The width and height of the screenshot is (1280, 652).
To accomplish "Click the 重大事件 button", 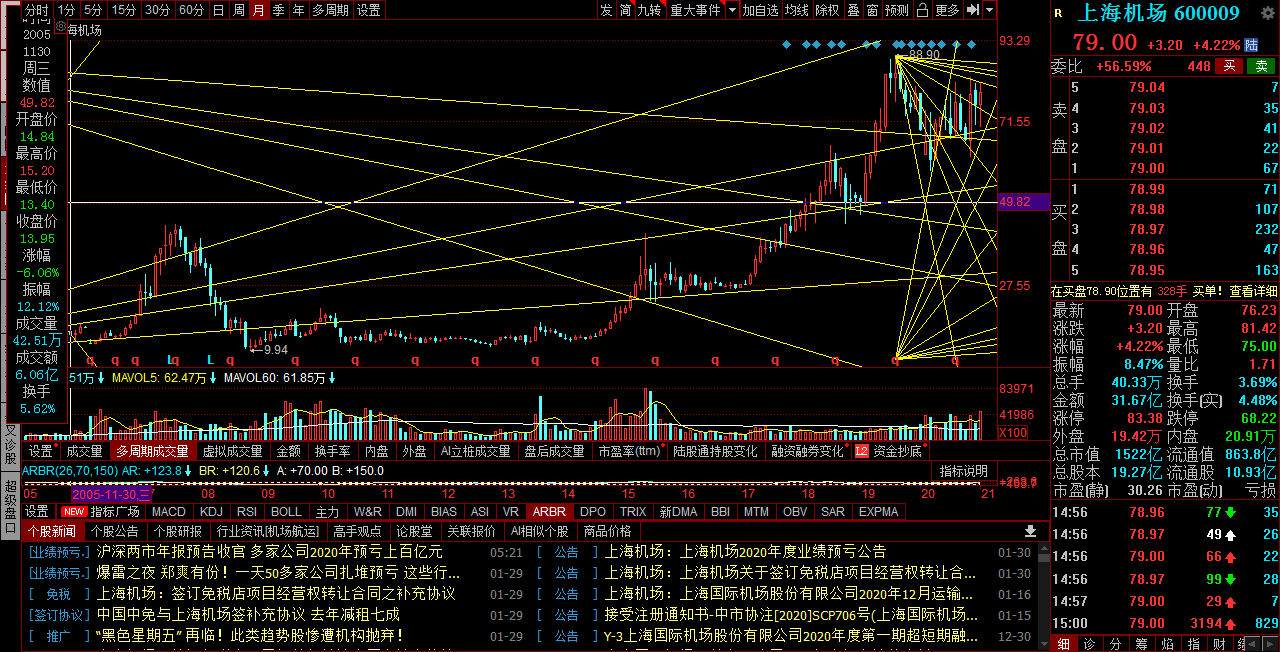I will tap(695, 10).
